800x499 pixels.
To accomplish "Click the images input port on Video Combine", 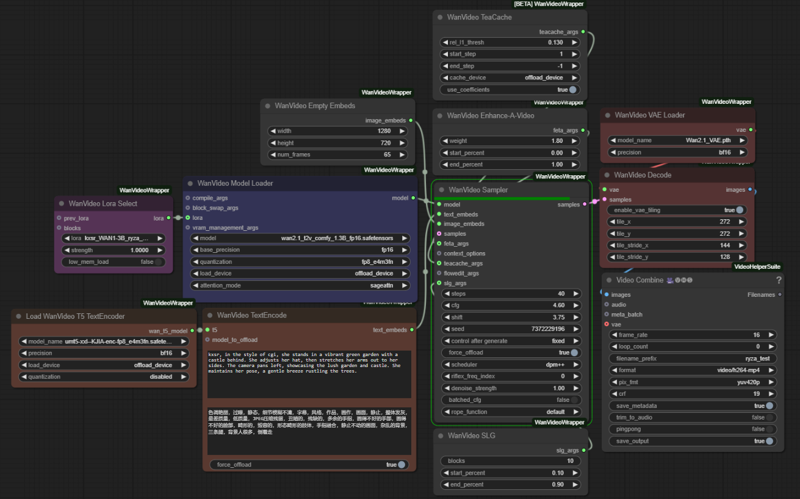I will click(x=606, y=295).
